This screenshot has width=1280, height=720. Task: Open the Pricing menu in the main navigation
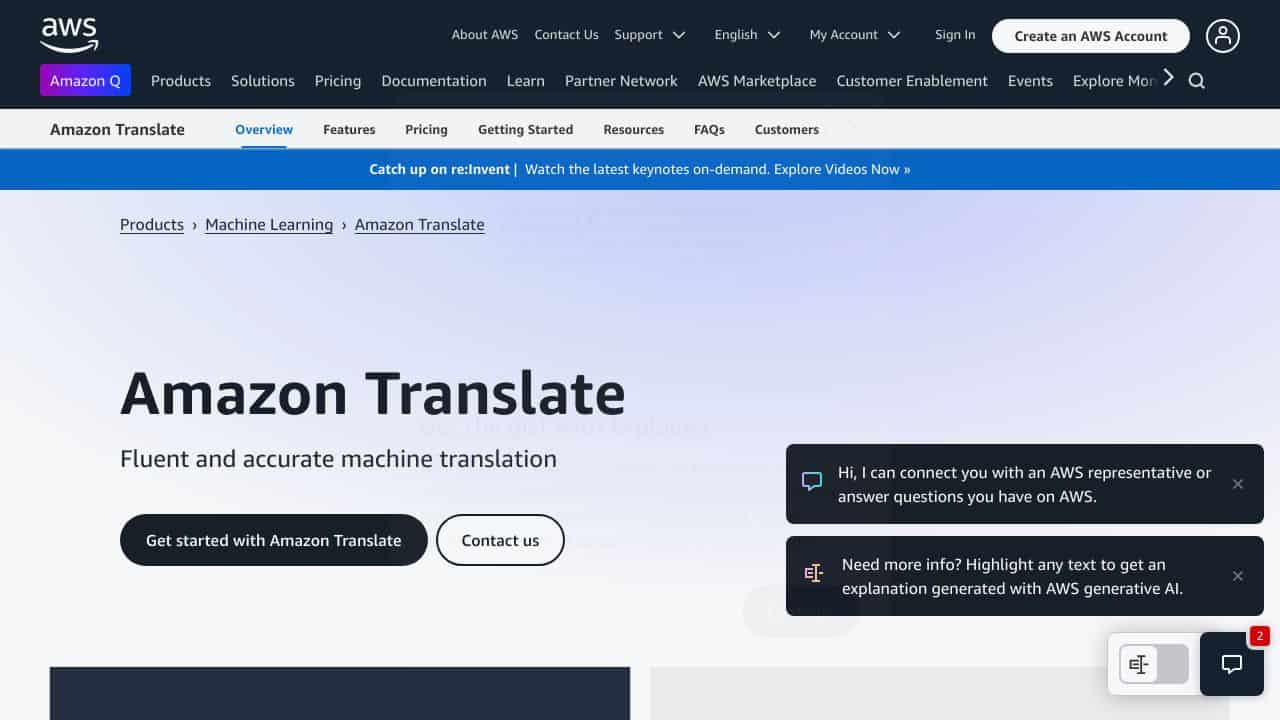point(338,81)
